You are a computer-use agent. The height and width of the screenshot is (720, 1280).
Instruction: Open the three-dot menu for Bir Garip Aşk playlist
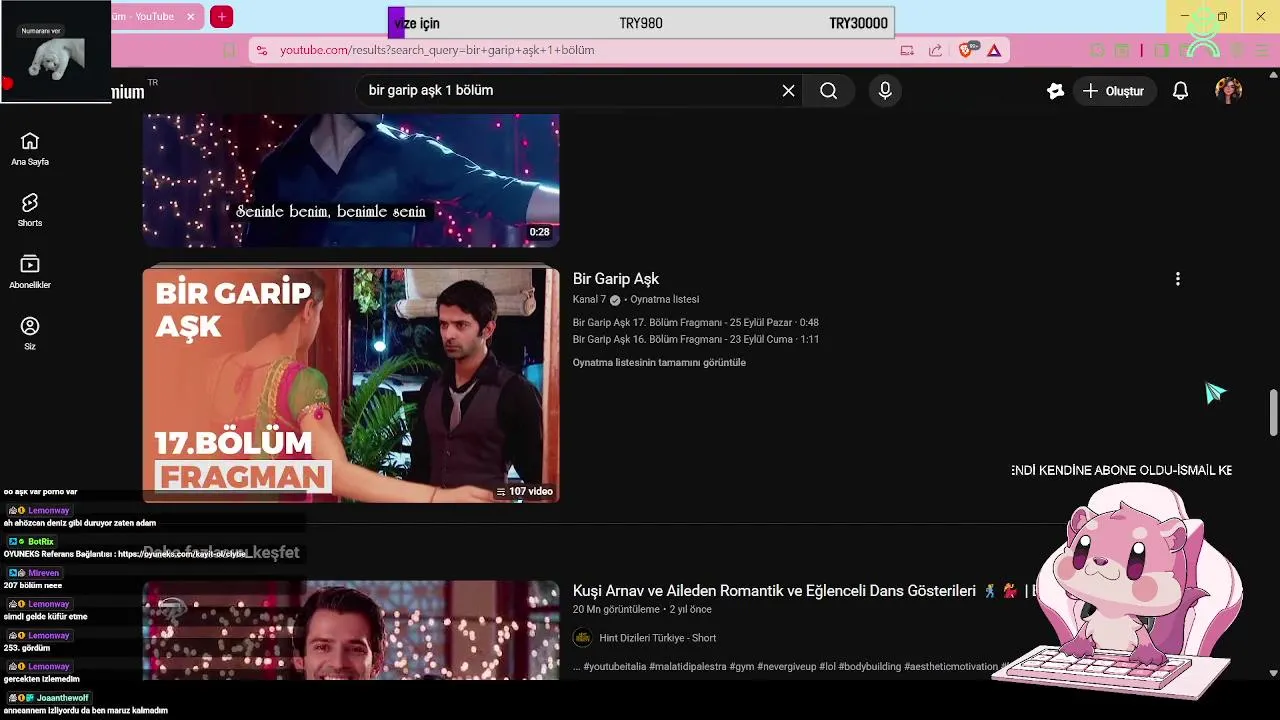coord(1177,279)
